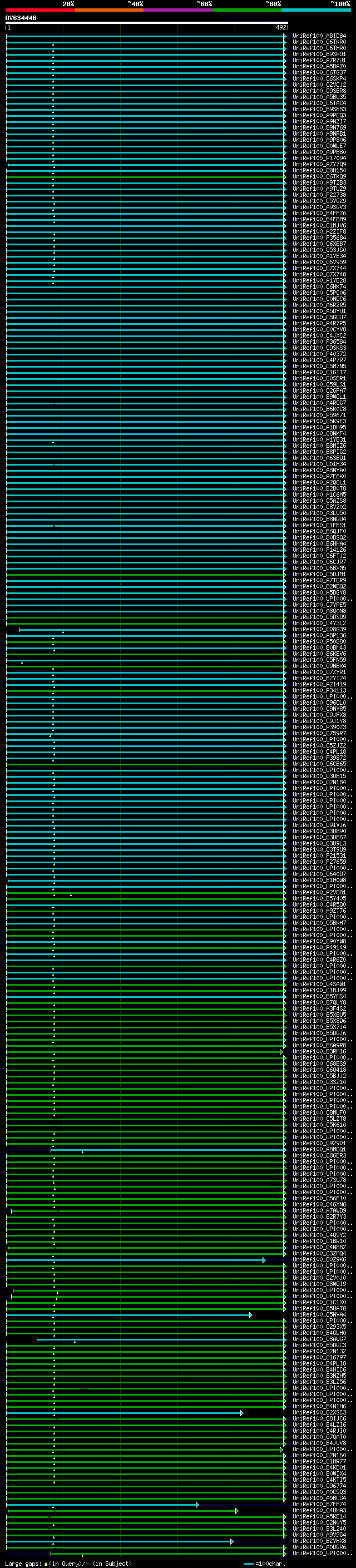The width and height of the screenshot is (356, 1568).
Task: Open the UniRef100_P17094 hit label
Action: 319,159
